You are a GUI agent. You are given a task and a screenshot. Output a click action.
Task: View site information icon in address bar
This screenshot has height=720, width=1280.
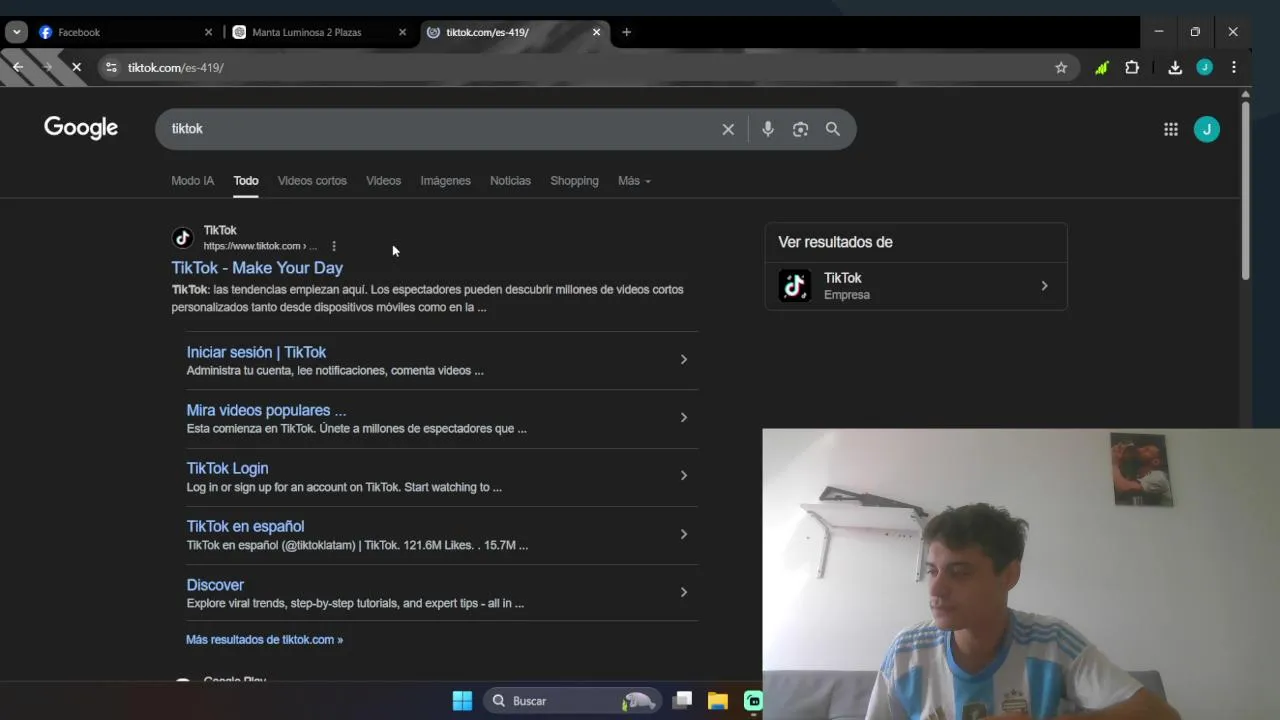coord(111,67)
